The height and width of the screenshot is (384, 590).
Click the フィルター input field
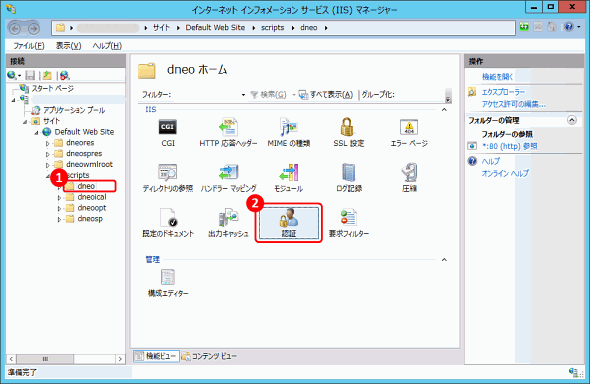coord(207,94)
